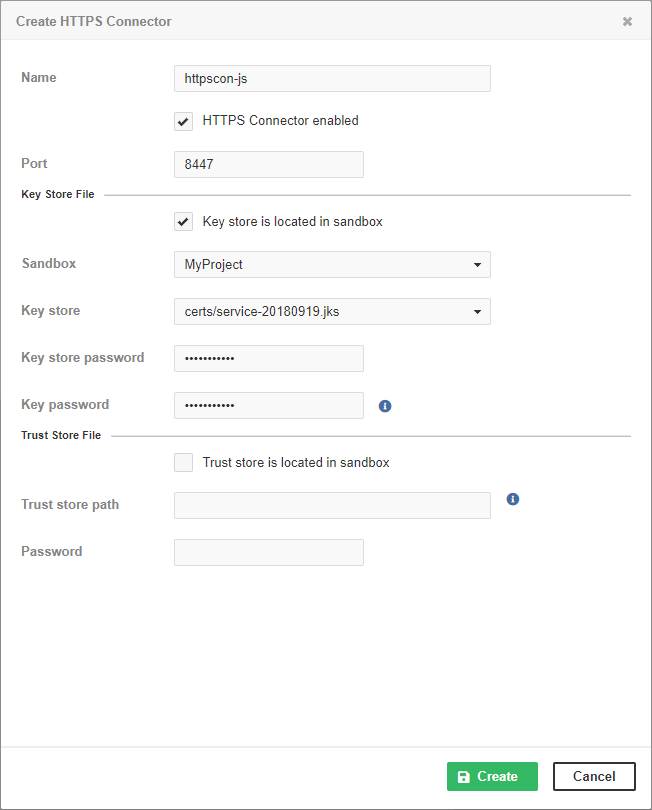Click the save icon inside the Create button
The image size is (652, 810).
pyautogui.click(x=464, y=776)
